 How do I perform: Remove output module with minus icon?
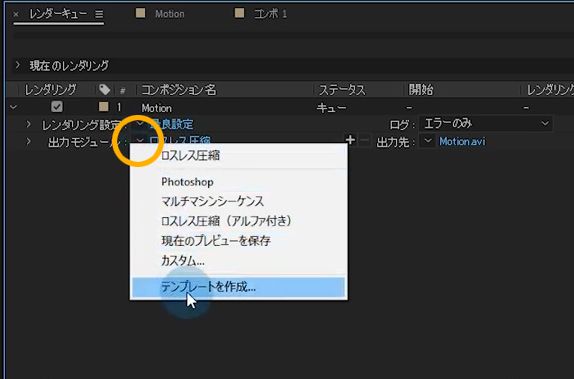tap(364, 140)
